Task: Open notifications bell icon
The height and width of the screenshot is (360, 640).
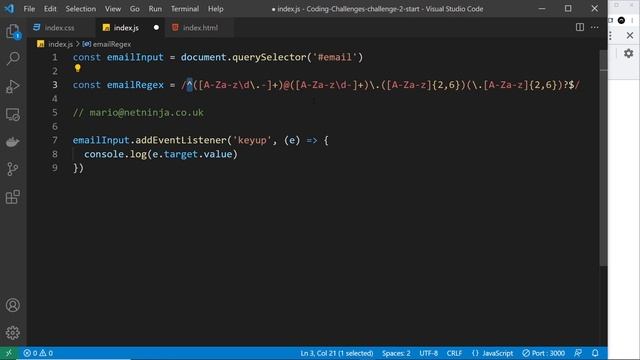Action: pyautogui.click(x=595, y=353)
